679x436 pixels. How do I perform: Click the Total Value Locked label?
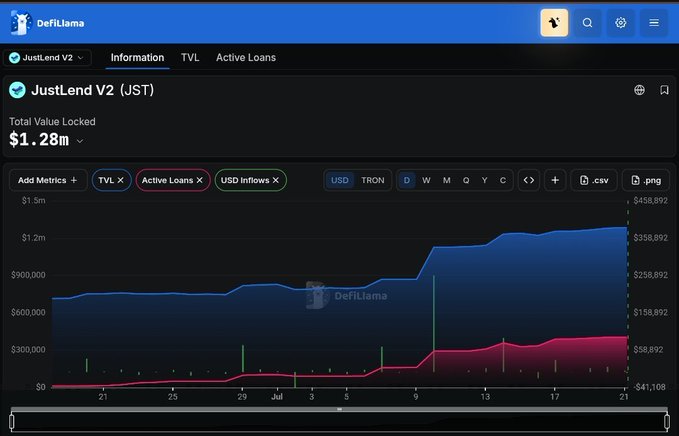(52, 122)
